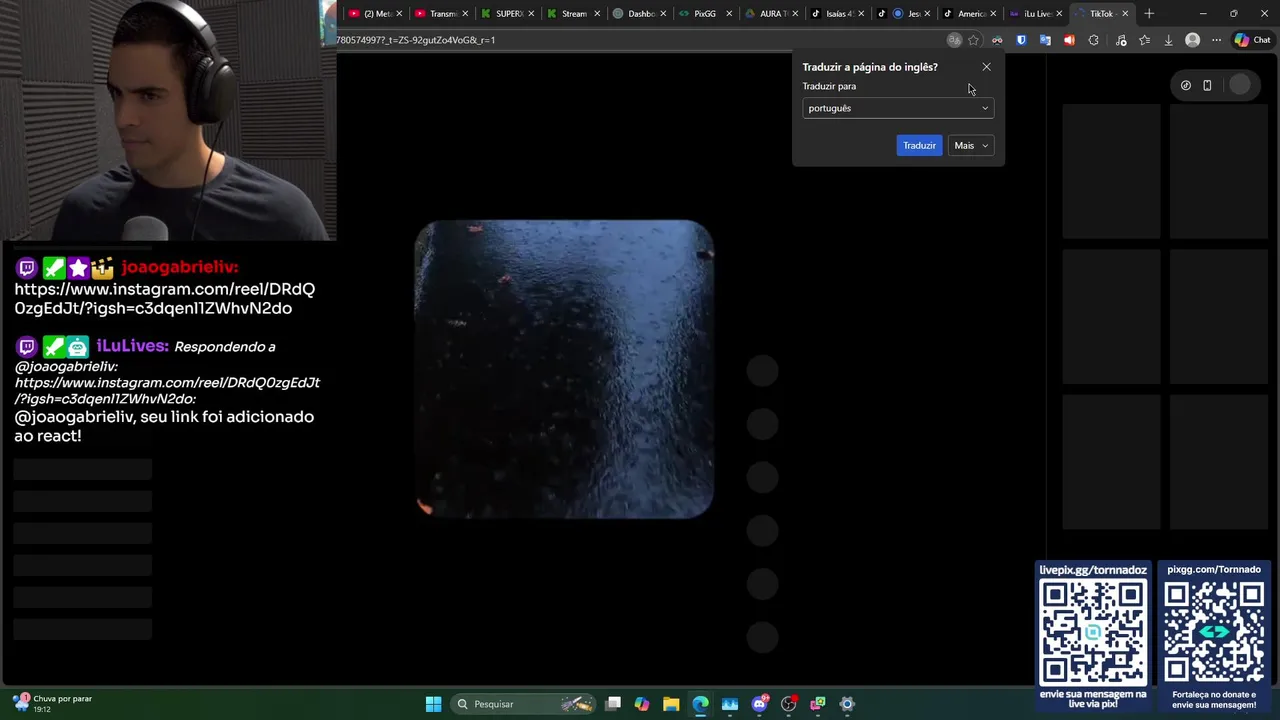Click the joaogabrieliv username in chat
This screenshot has width=1280, height=720.
[x=180, y=267]
